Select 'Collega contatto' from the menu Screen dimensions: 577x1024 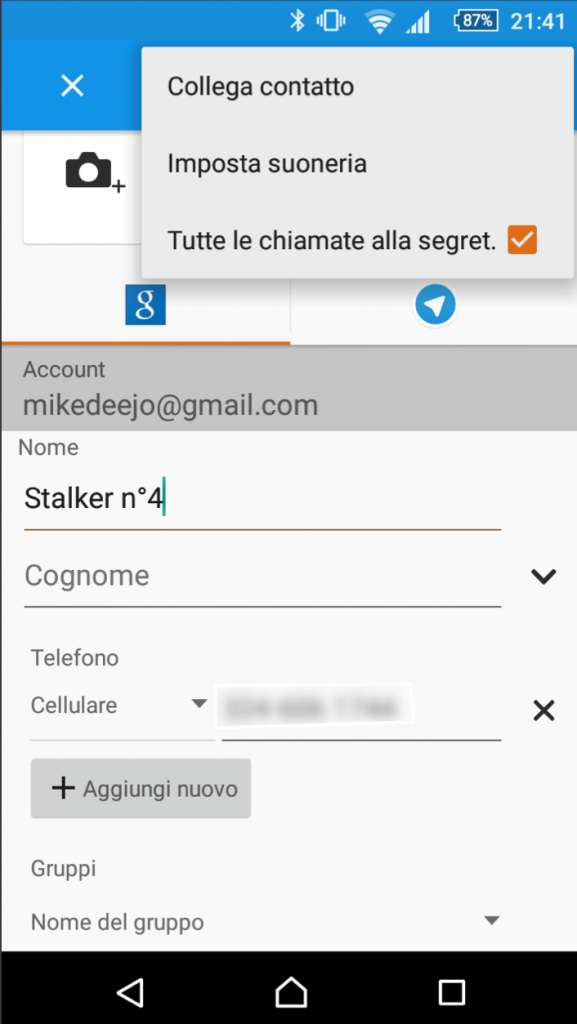click(258, 86)
